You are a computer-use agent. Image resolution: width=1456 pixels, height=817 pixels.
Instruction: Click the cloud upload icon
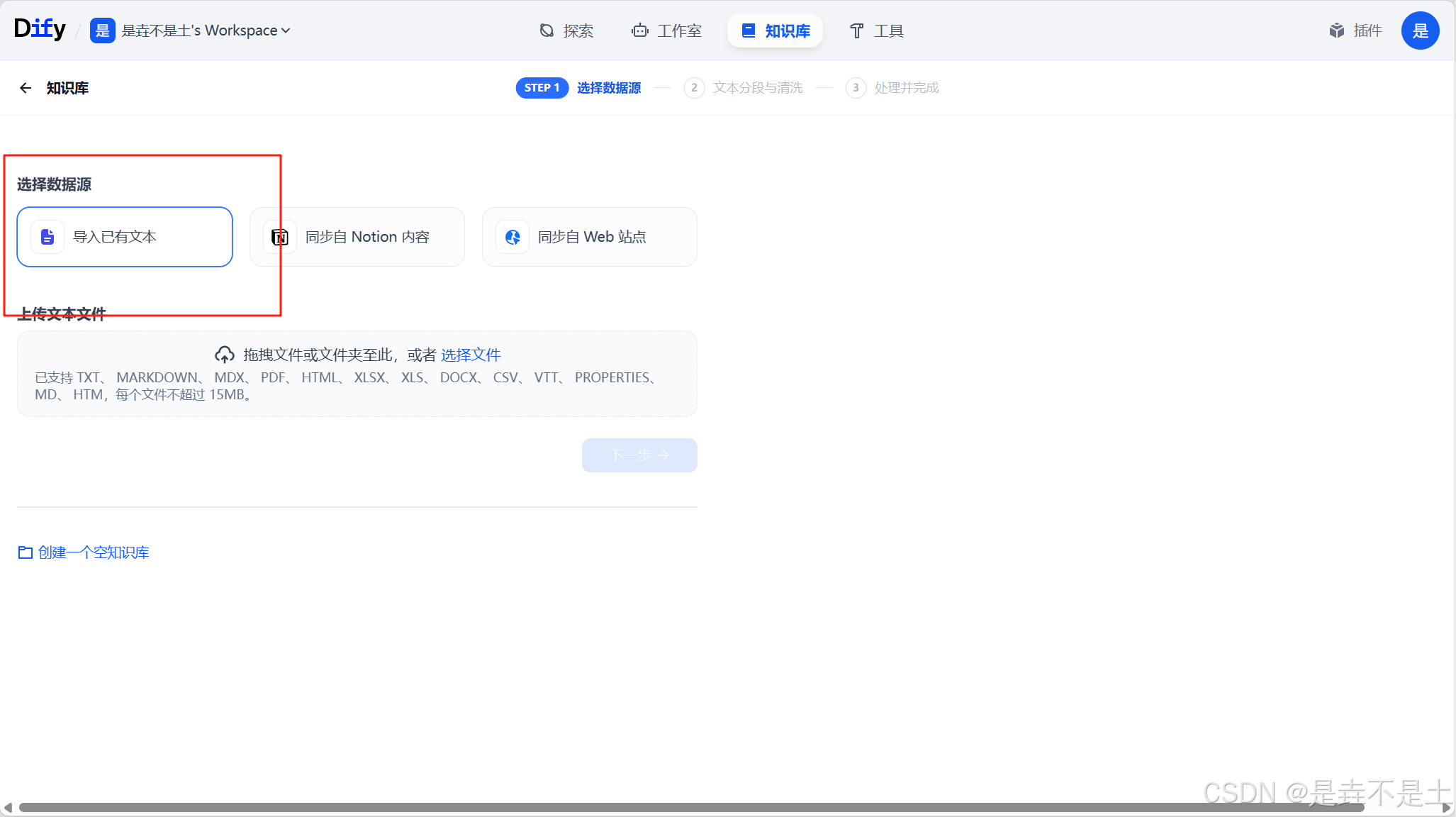(x=225, y=355)
